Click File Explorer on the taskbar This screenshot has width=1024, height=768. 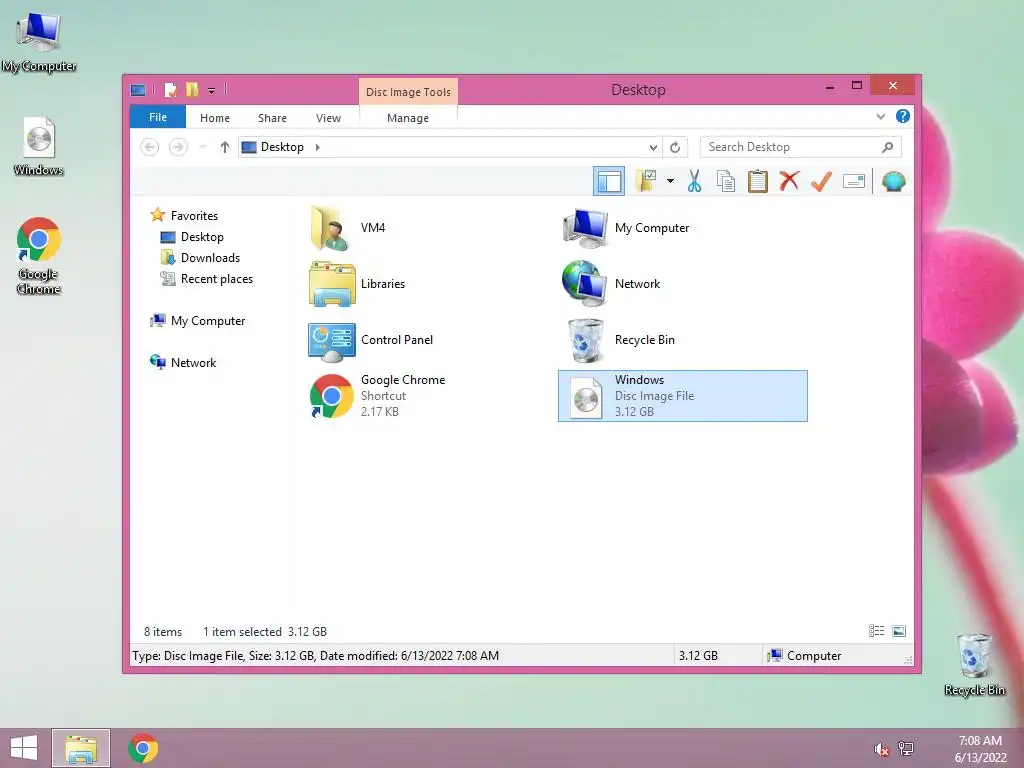(x=81, y=748)
